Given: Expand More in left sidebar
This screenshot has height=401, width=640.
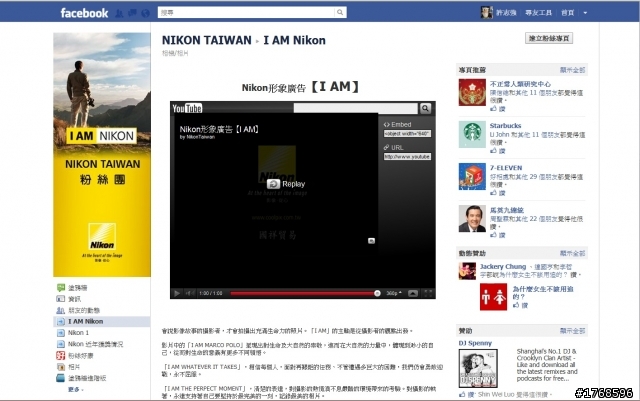Looking at the screenshot, I should click(x=76, y=390).
